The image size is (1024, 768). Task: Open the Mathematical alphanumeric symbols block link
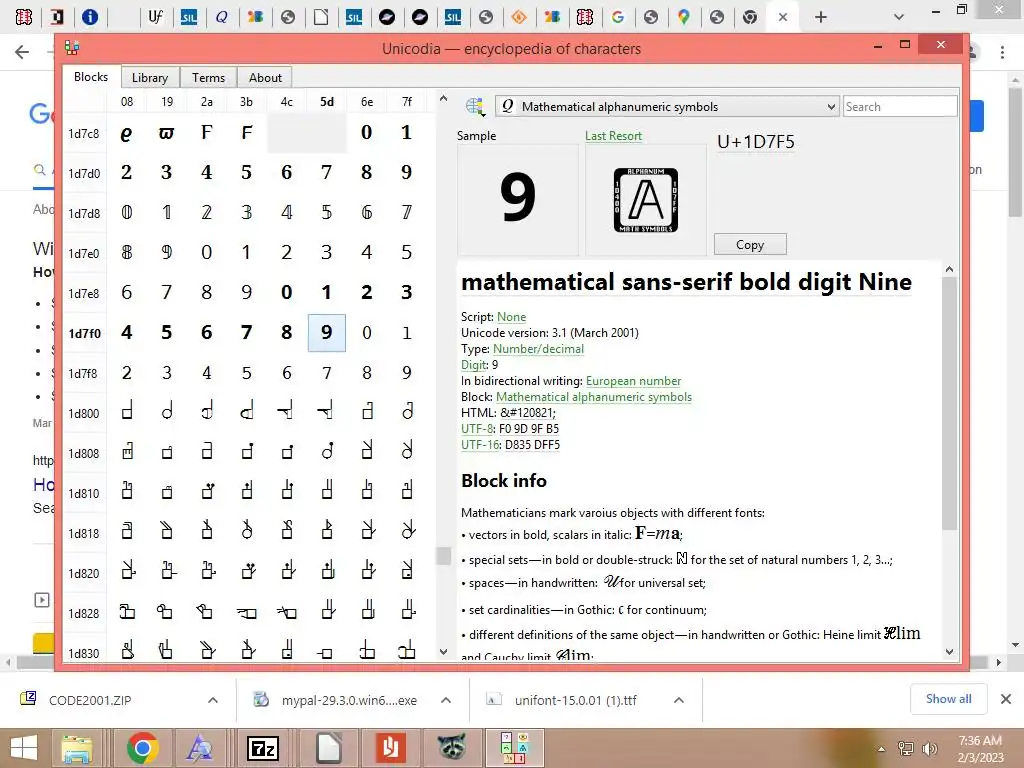click(x=594, y=396)
